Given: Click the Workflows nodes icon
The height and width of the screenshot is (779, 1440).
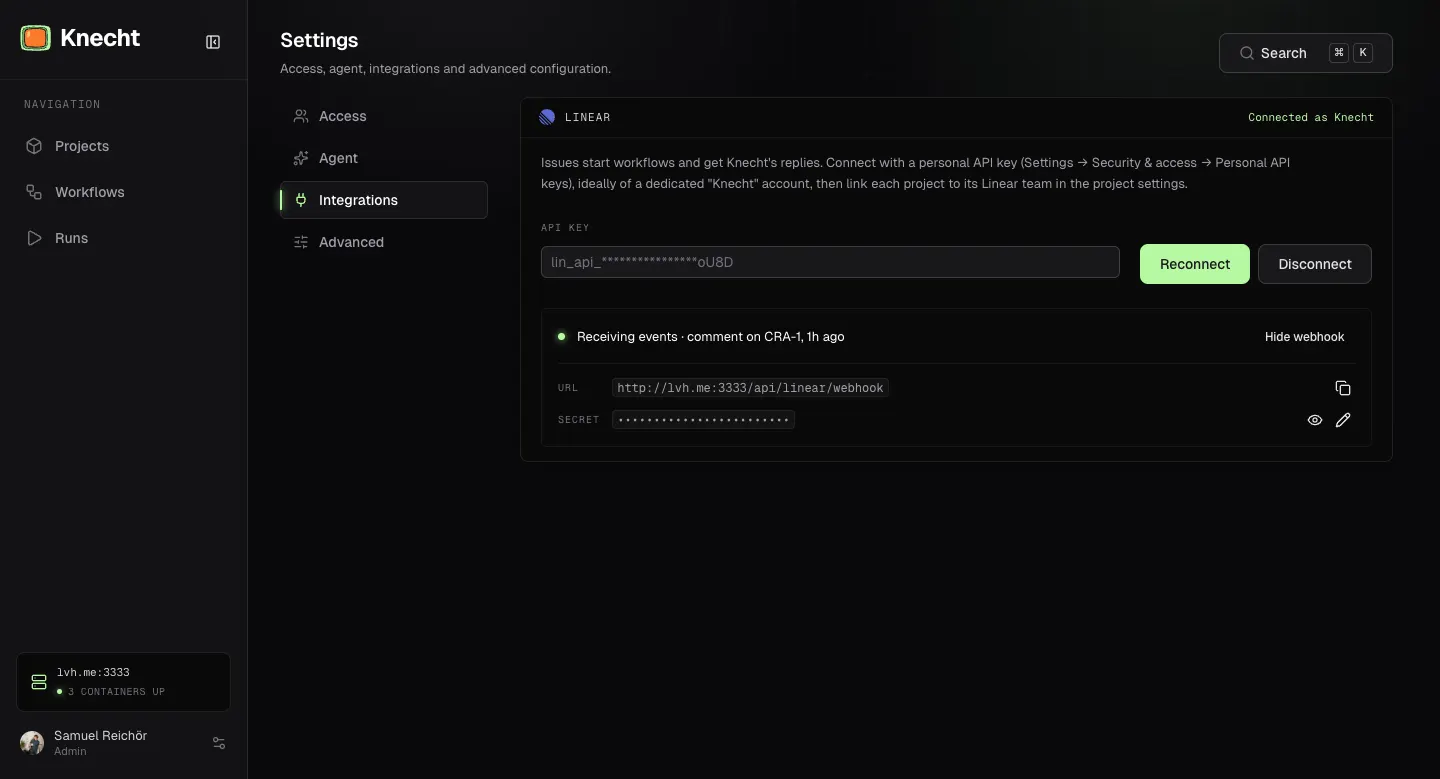Looking at the screenshot, I should (34, 192).
